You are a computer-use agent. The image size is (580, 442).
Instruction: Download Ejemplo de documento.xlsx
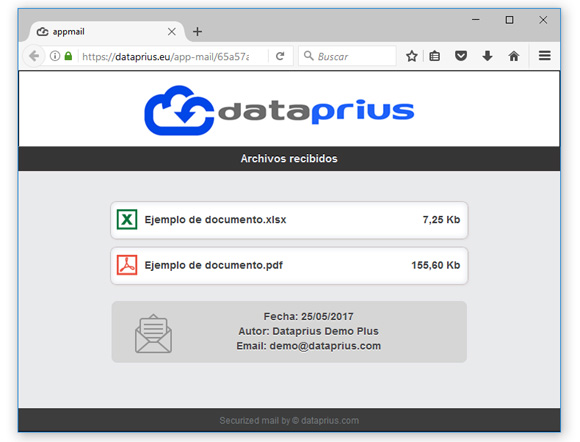point(289,220)
